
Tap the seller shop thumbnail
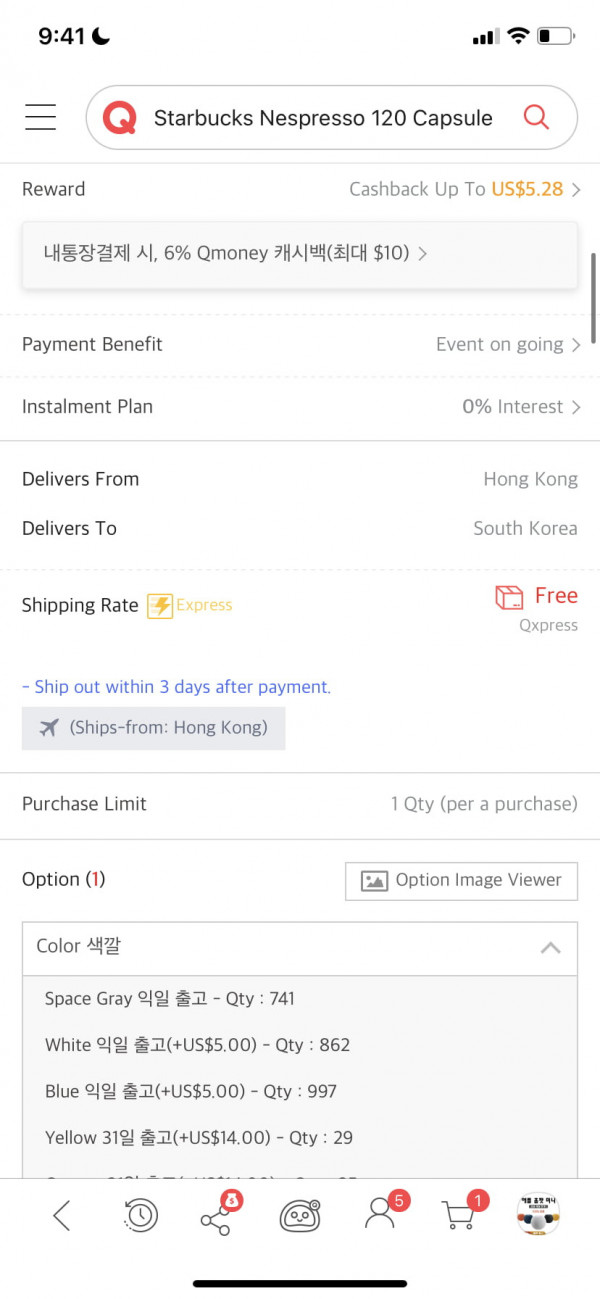[538, 1215]
